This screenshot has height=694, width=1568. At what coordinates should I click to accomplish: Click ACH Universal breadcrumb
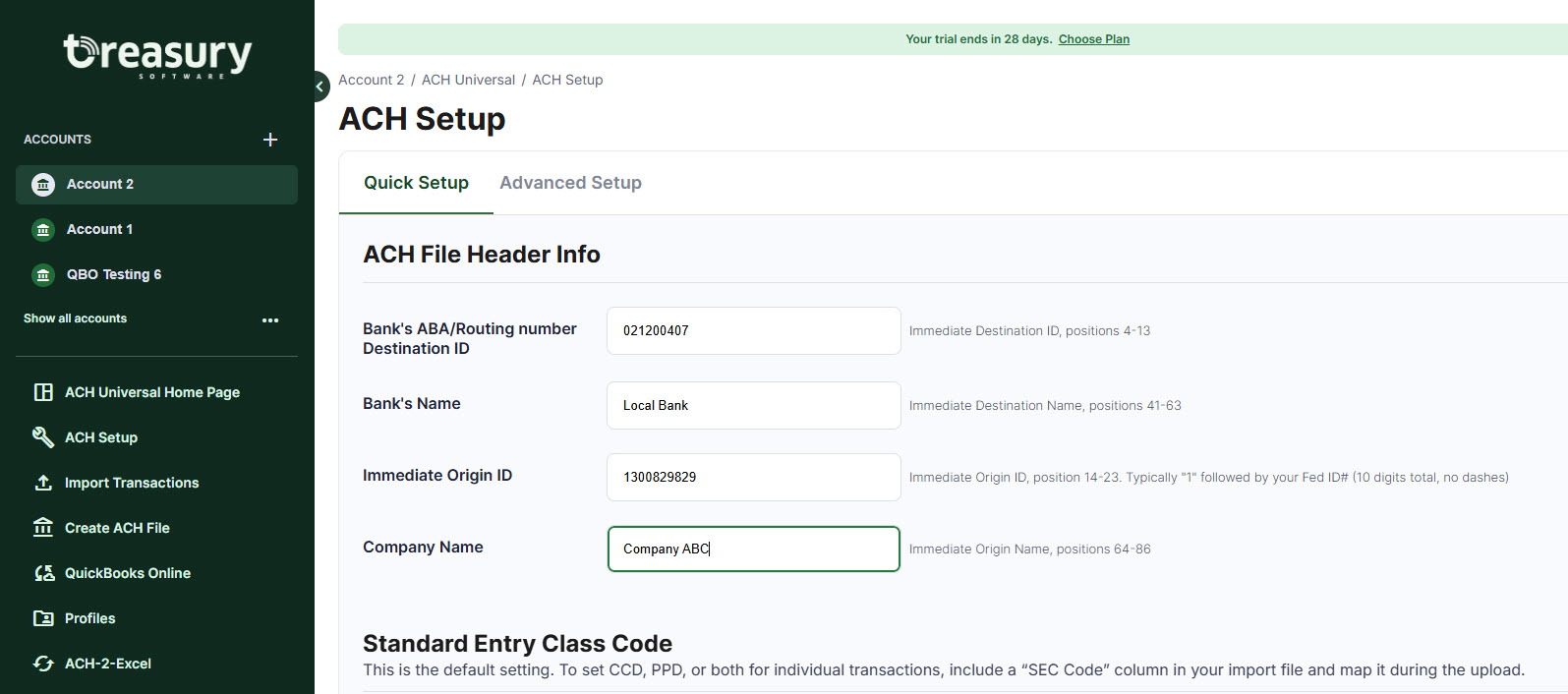[x=468, y=80]
